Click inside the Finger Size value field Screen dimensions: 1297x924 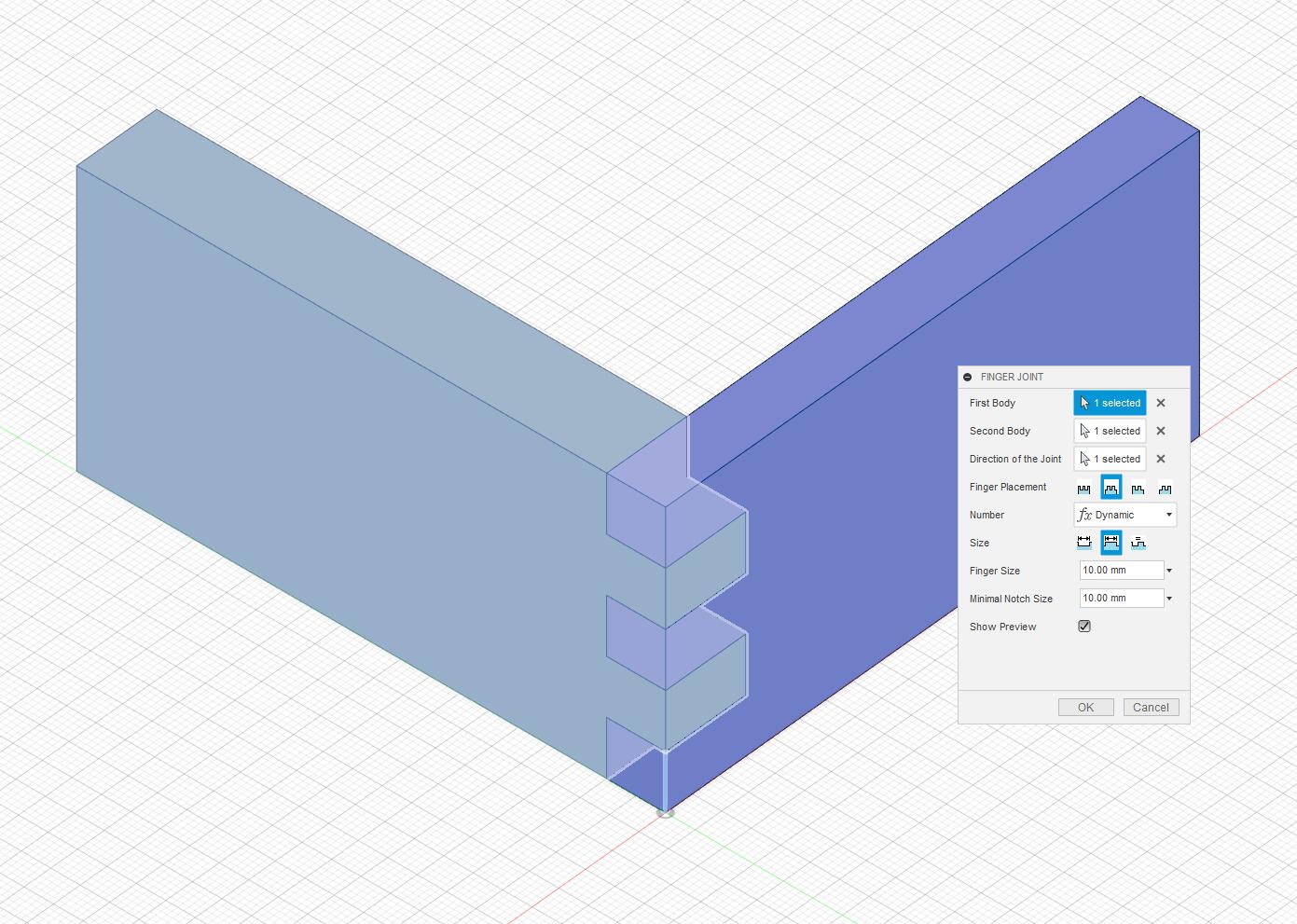1119,570
